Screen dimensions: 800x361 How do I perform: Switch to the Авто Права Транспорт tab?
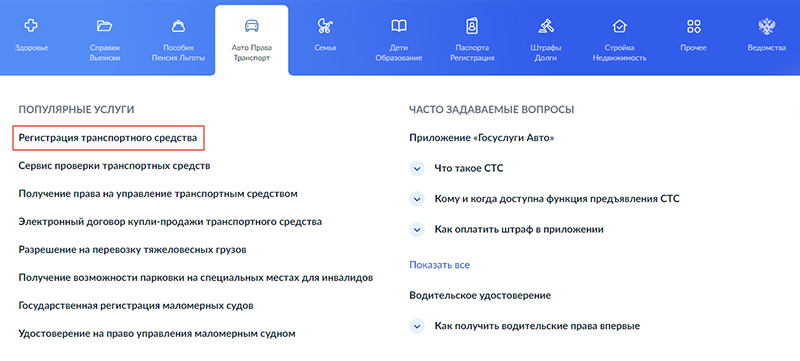tap(252, 40)
